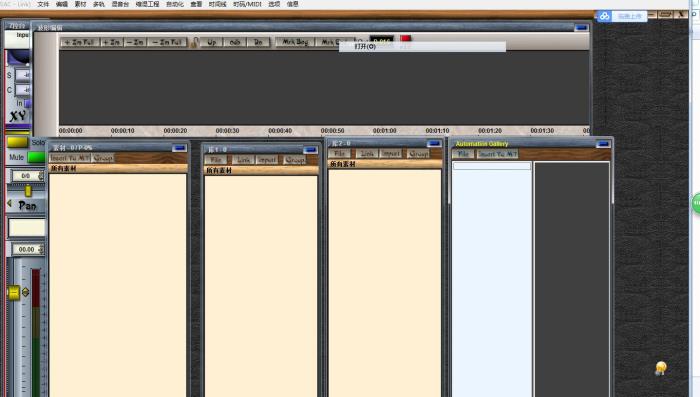Choose 打开(O) in the popup menu
This screenshot has width=700, height=397.
(422, 46)
